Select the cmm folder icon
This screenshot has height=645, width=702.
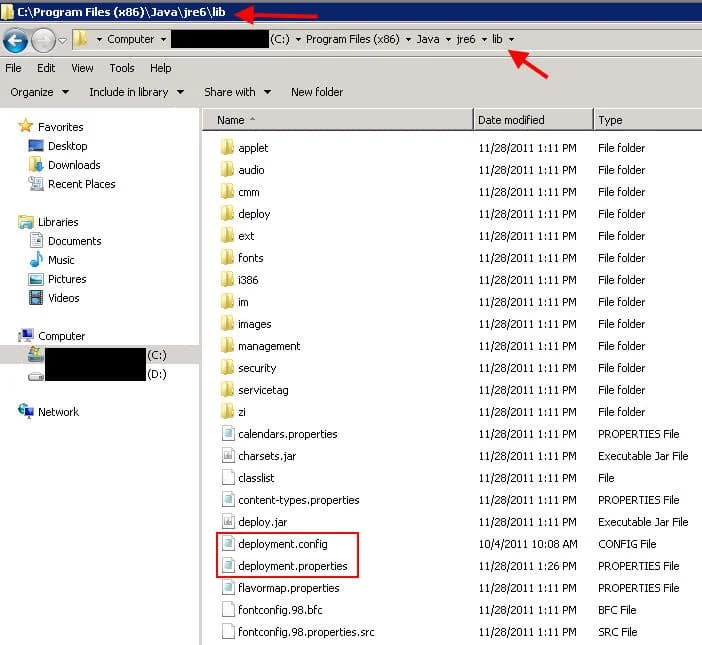point(227,191)
